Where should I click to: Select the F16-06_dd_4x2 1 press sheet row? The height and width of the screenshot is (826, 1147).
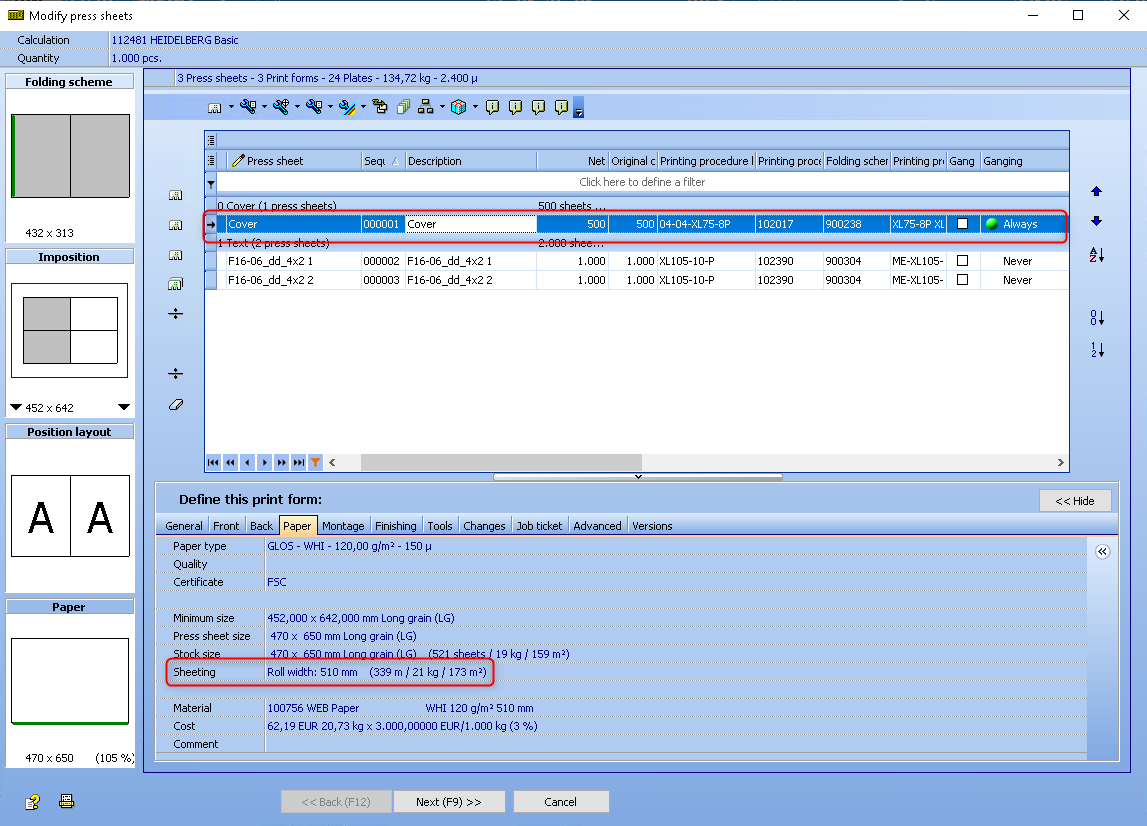[636, 260]
